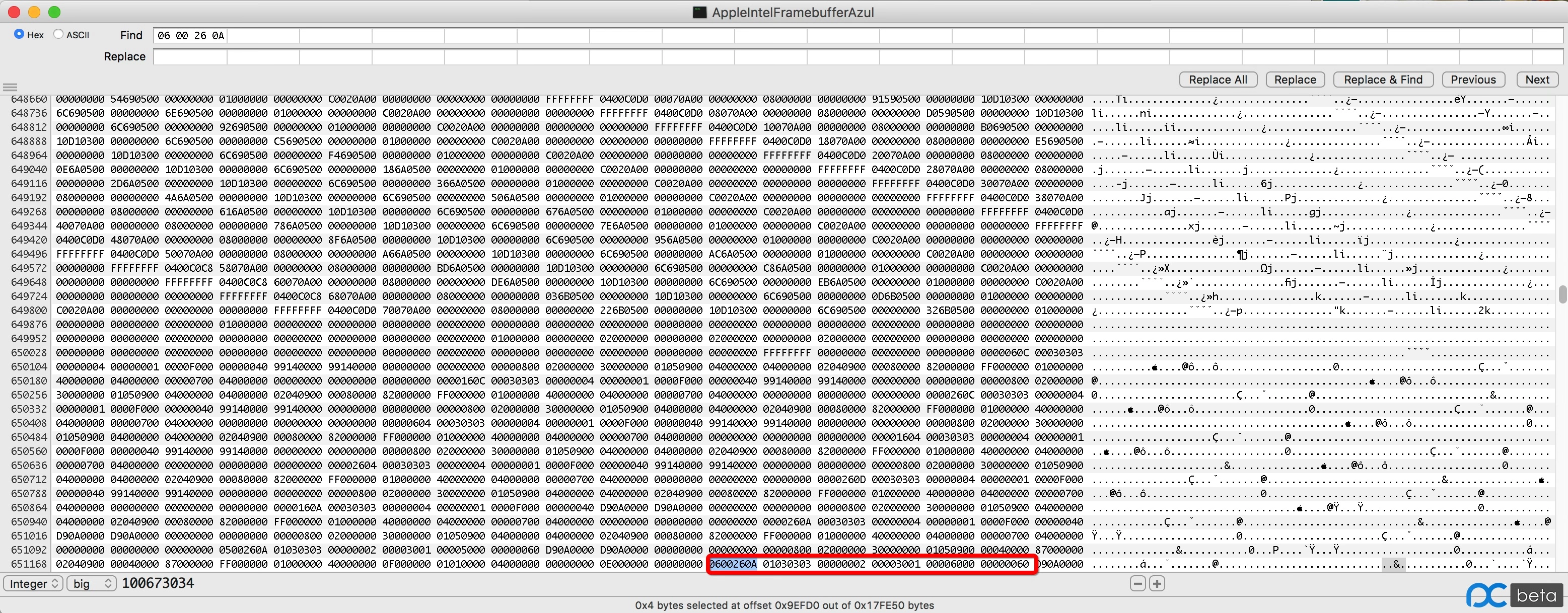Click hex word 54690500 in row 648660
Image resolution: width=1568 pixels, height=613 pixels.
pyautogui.click(x=134, y=99)
